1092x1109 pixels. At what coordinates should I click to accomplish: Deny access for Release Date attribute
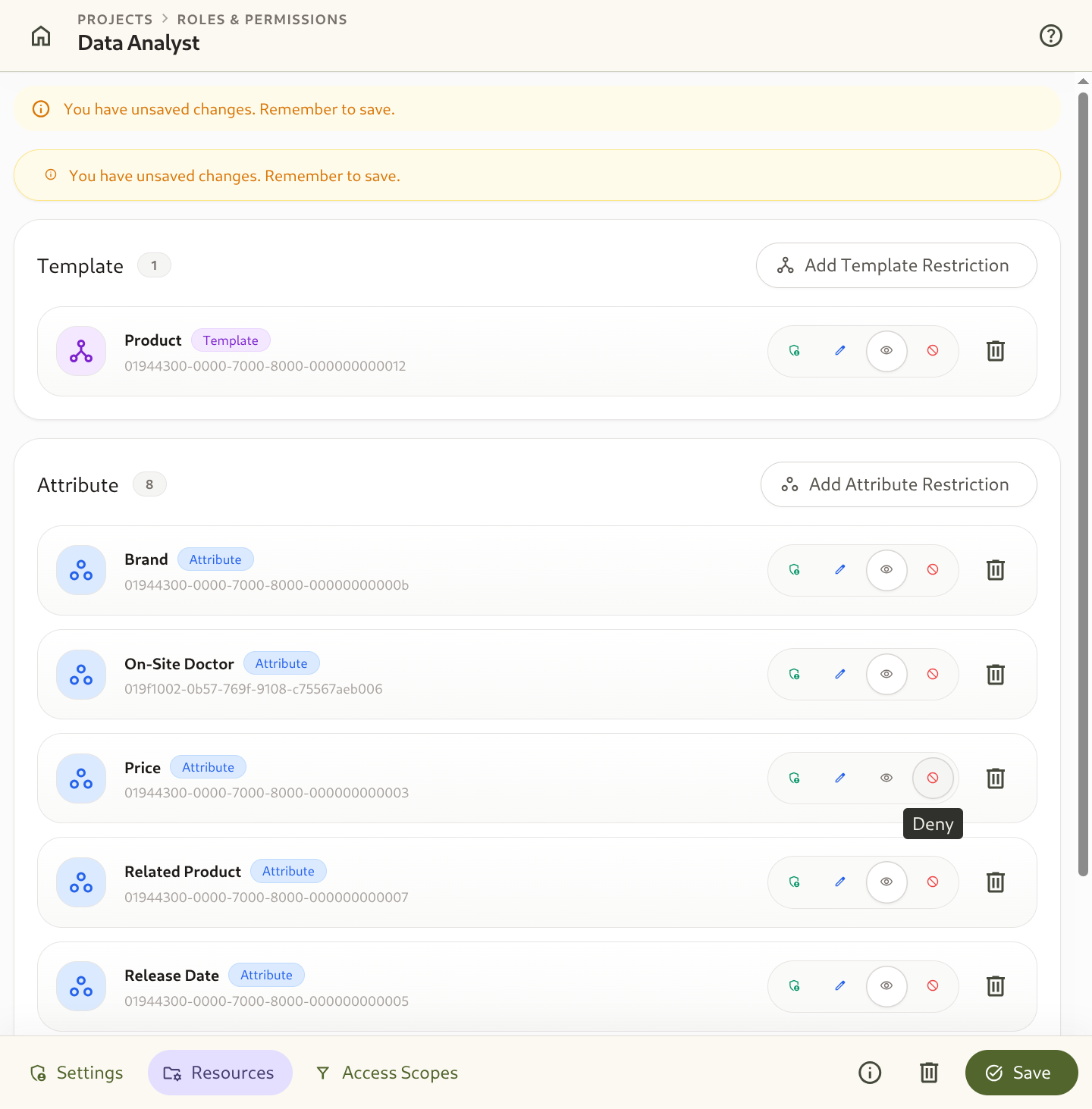(933, 985)
